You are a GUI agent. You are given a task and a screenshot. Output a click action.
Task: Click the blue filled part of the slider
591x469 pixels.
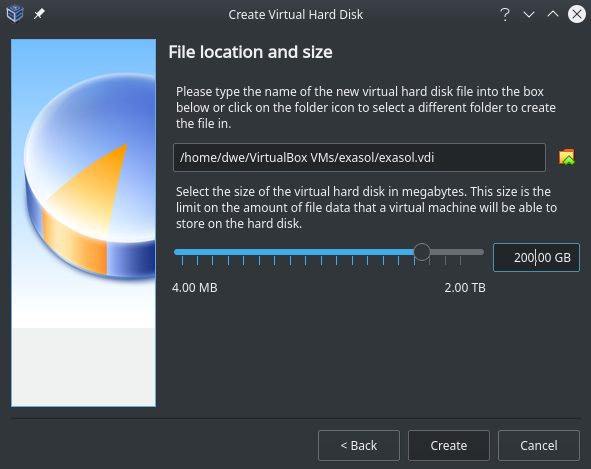point(294,252)
